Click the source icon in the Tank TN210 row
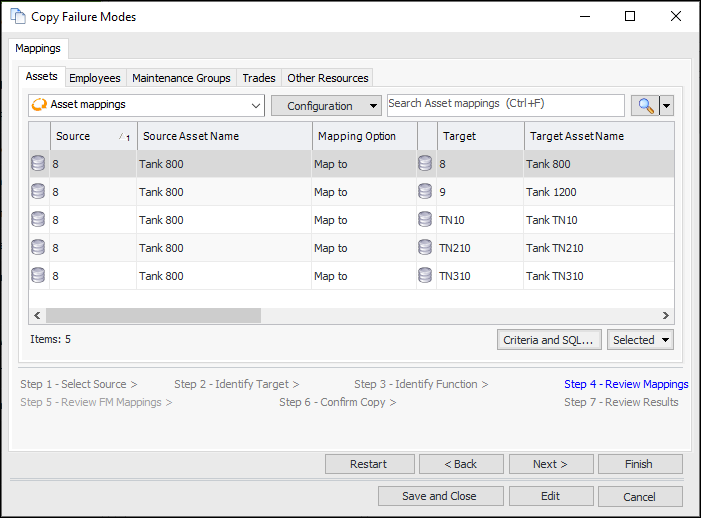The image size is (701, 518). click(38, 248)
